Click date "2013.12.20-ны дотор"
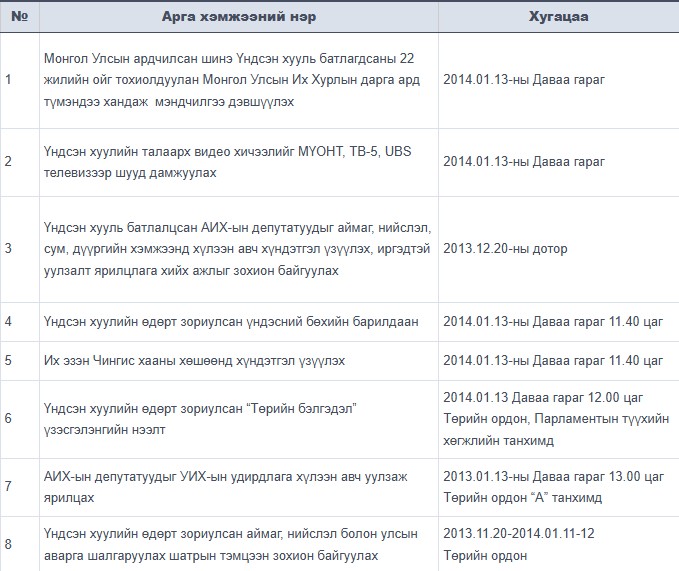 [x=505, y=248]
